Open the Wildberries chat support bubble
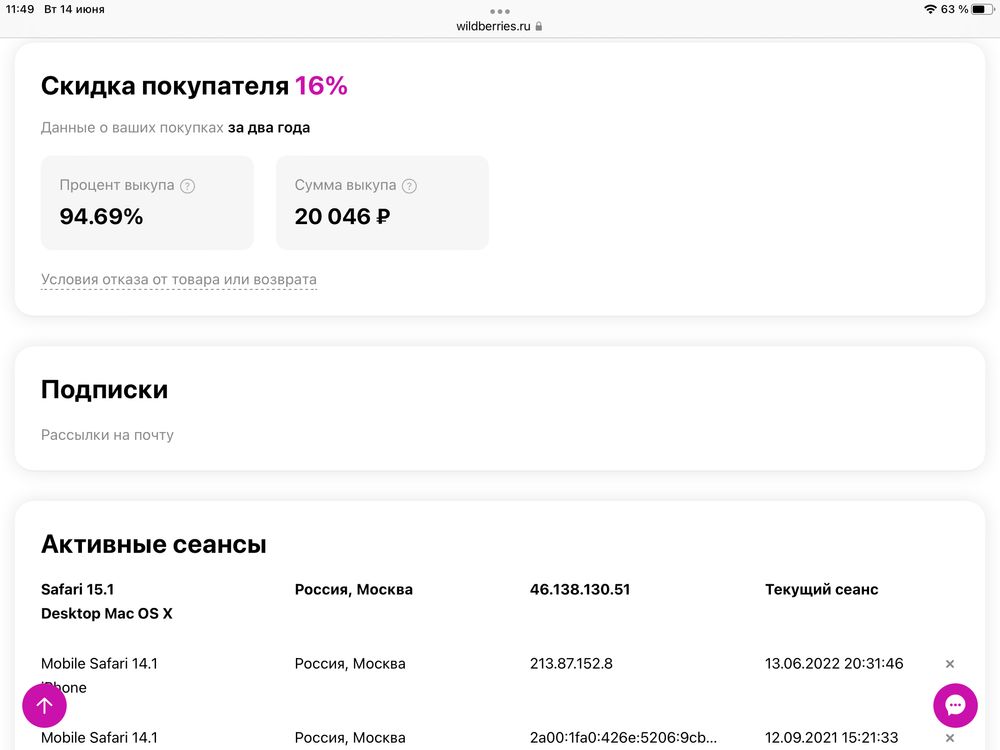1000x750 pixels. (955, 705)
